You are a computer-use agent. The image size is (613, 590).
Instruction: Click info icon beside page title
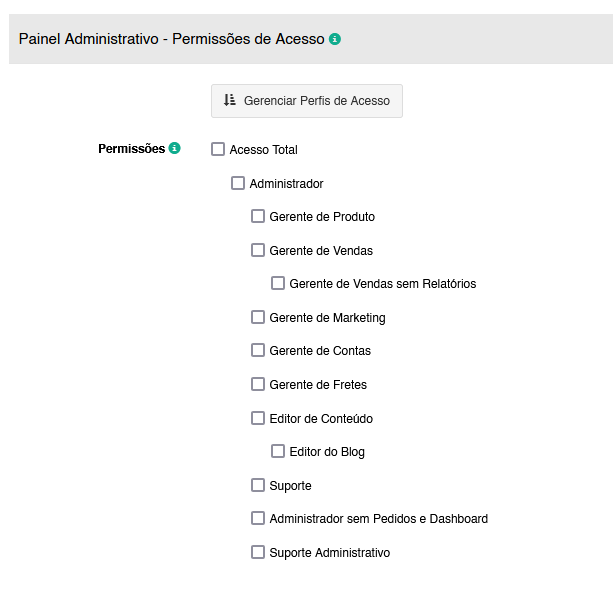click(x=335, y=39)
